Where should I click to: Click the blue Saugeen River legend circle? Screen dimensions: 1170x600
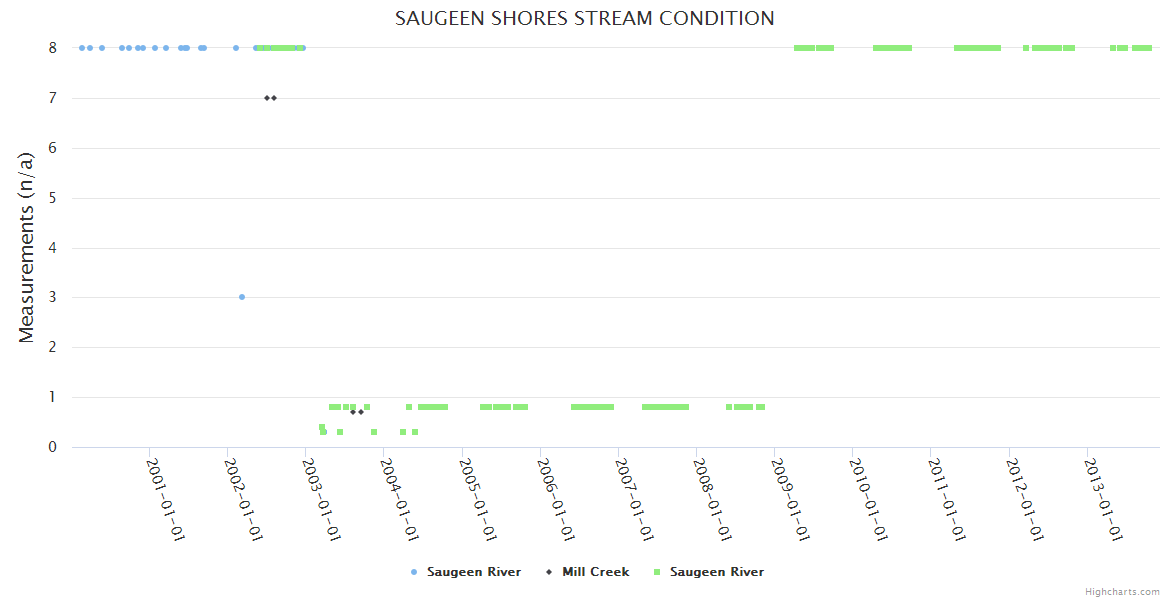tap(414, 572)
